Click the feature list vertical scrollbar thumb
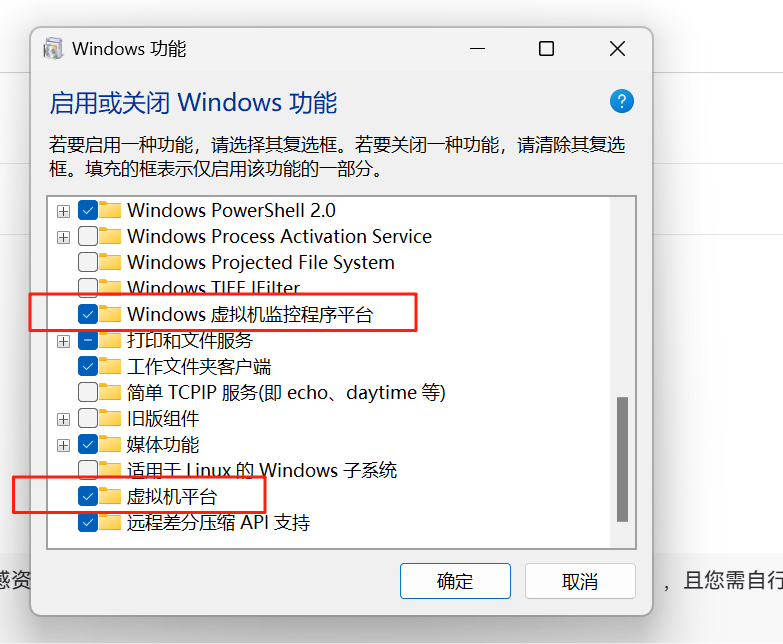This screenshot has width=783, height=644. (622, 459)
